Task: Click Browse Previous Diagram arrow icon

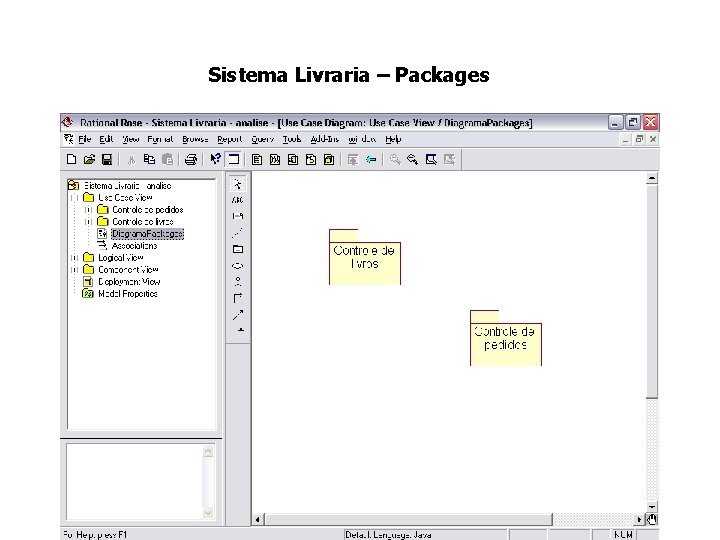Action: pos(371,159)
